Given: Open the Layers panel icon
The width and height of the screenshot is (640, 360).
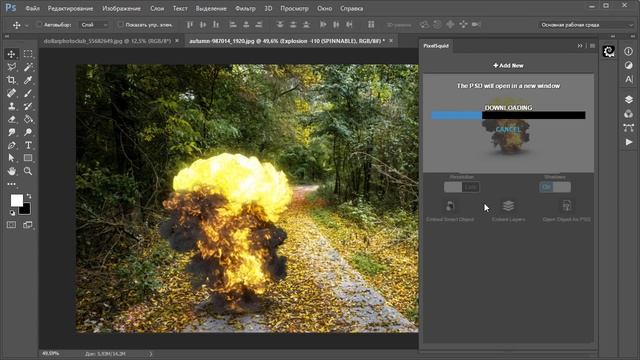Looking at the screenshot, I should (x=629, y=99).
